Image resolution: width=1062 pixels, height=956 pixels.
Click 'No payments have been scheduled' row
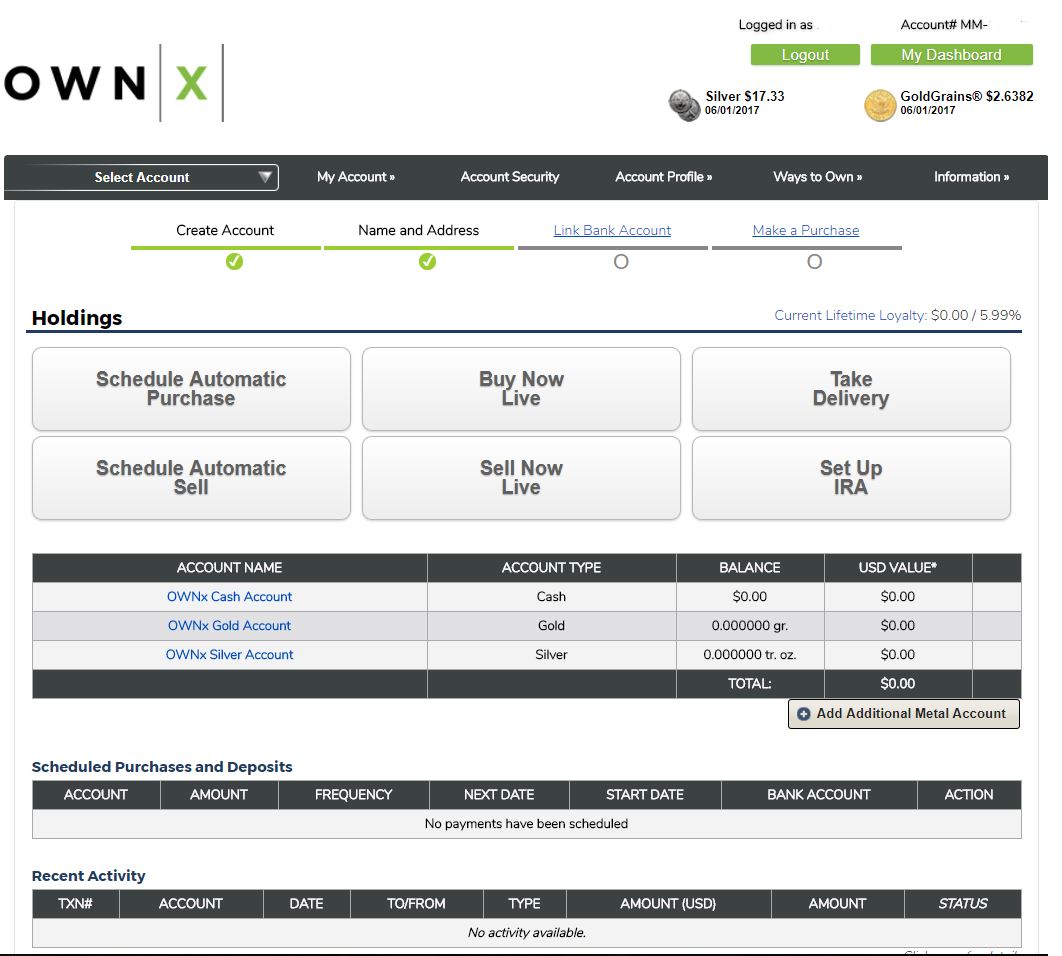point(526,824)
